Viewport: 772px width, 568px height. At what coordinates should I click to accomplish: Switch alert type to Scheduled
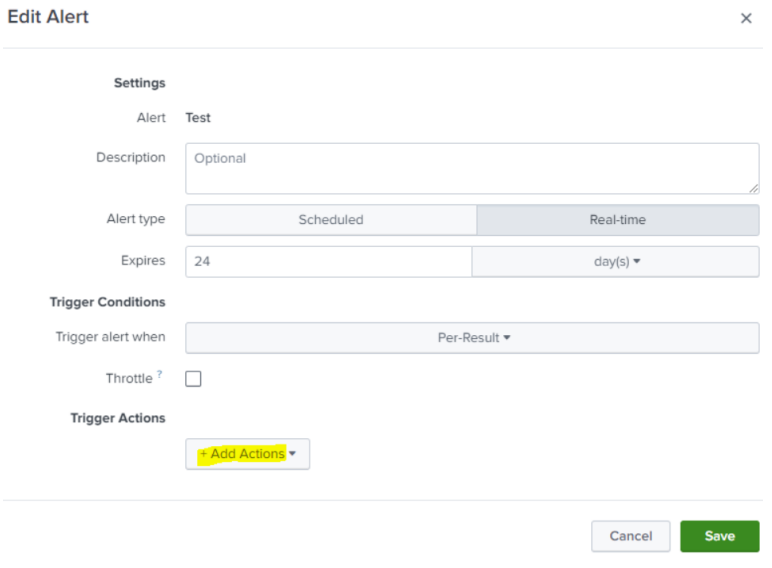click(331, 220)
